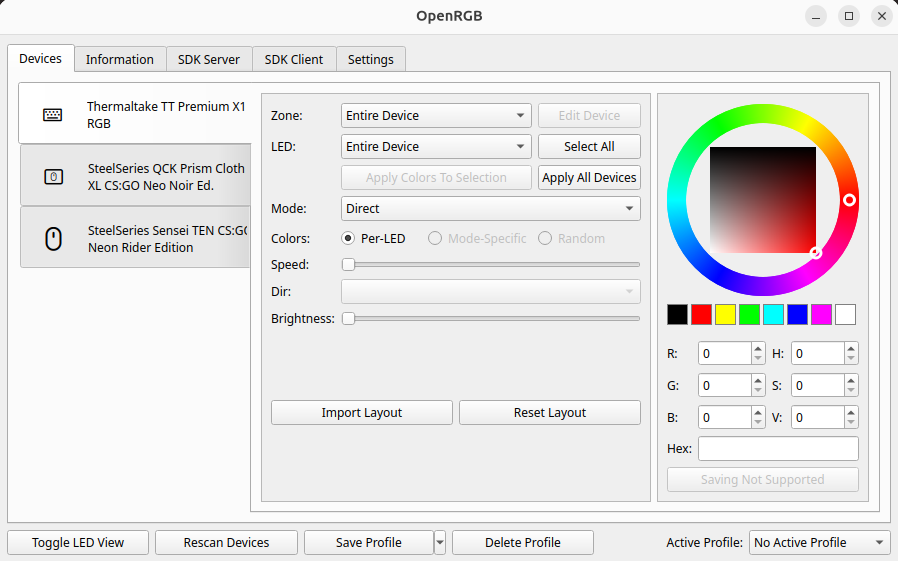Select the Thermaltake keyboard device icon
This screenshot has height=561, width=898.
(53, 115)
